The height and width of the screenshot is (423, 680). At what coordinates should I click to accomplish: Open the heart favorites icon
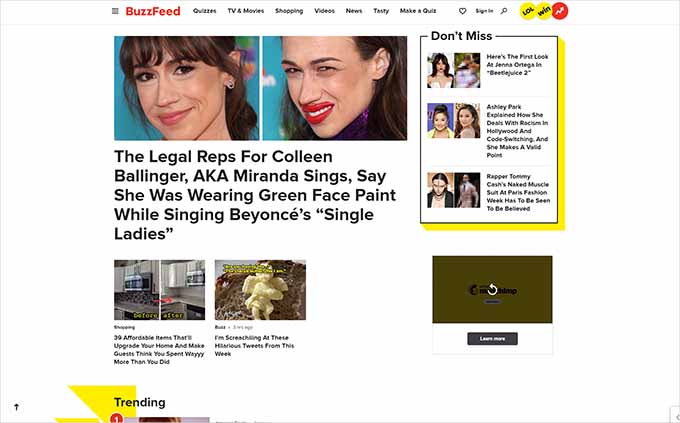click(462, 11)
